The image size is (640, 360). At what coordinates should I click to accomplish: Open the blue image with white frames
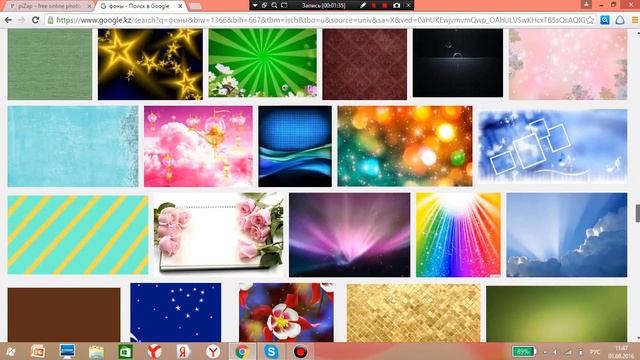coord(553,145)
